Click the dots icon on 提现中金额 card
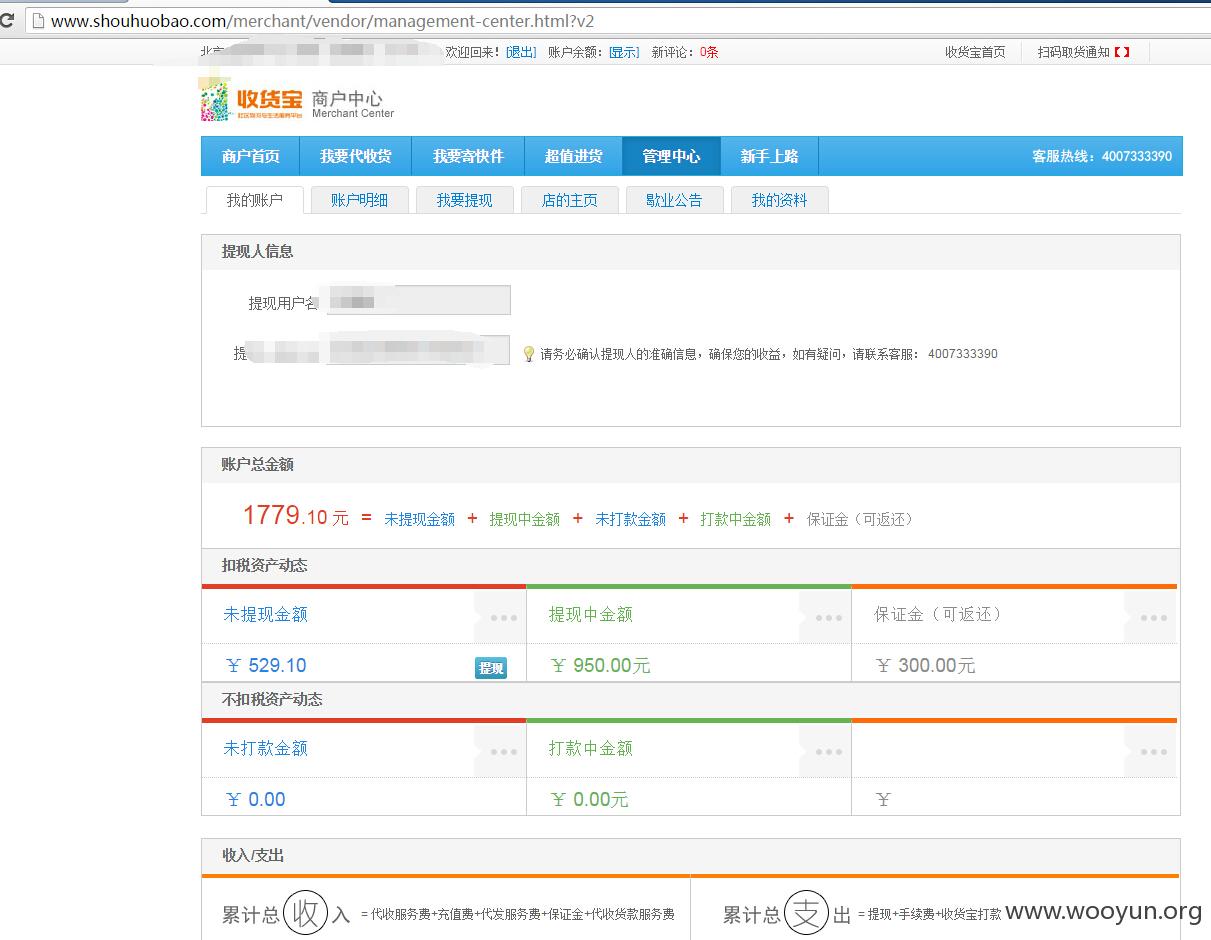Viewport: 1211px width, 940px height. (828, 618)
